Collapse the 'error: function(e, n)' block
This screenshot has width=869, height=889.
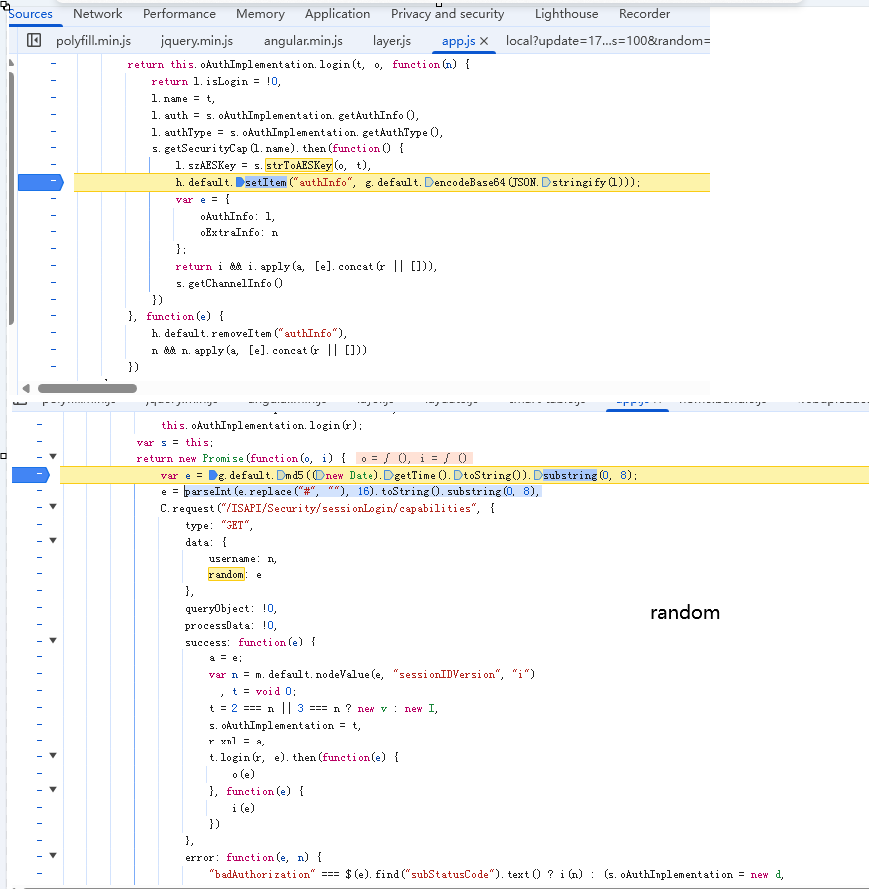[x=53, y=856]
